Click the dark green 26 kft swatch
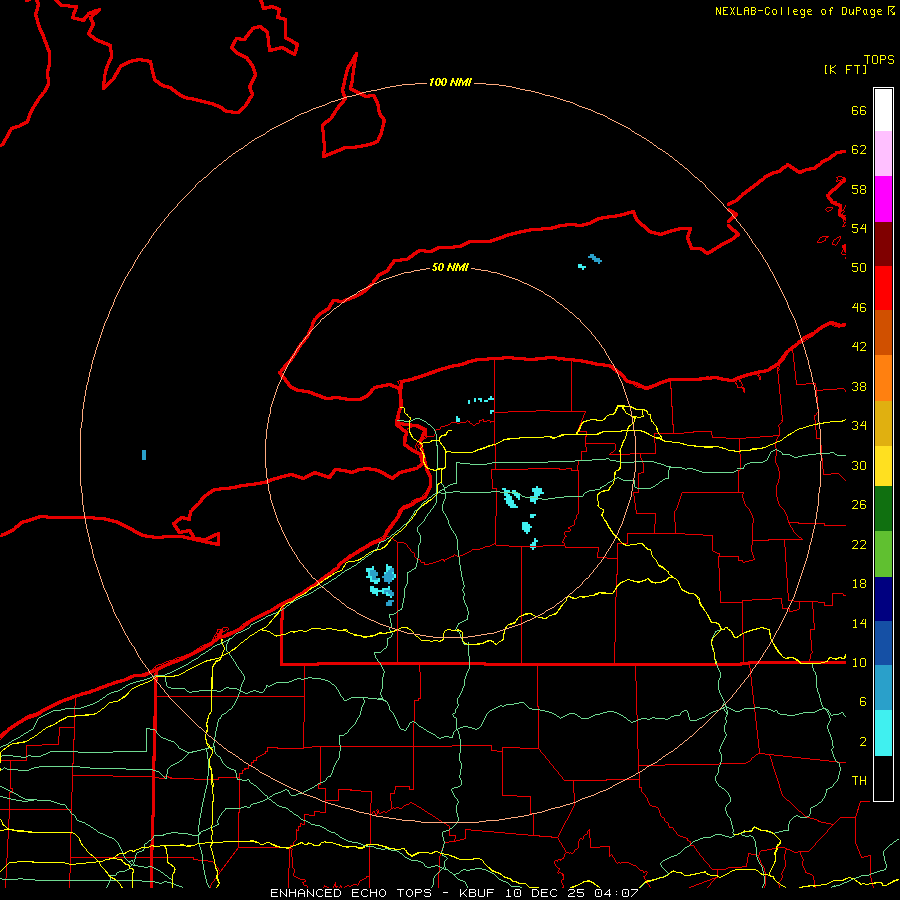900x900 pixels. pyautogui.click(x=883, y=509)
